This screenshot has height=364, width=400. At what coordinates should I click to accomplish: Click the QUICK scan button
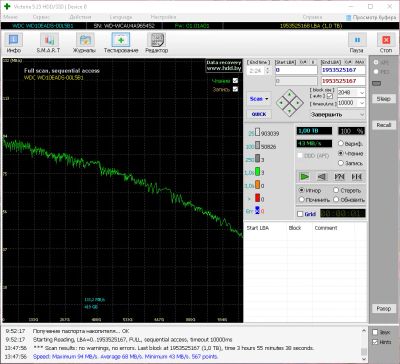[x=259, y=114]
